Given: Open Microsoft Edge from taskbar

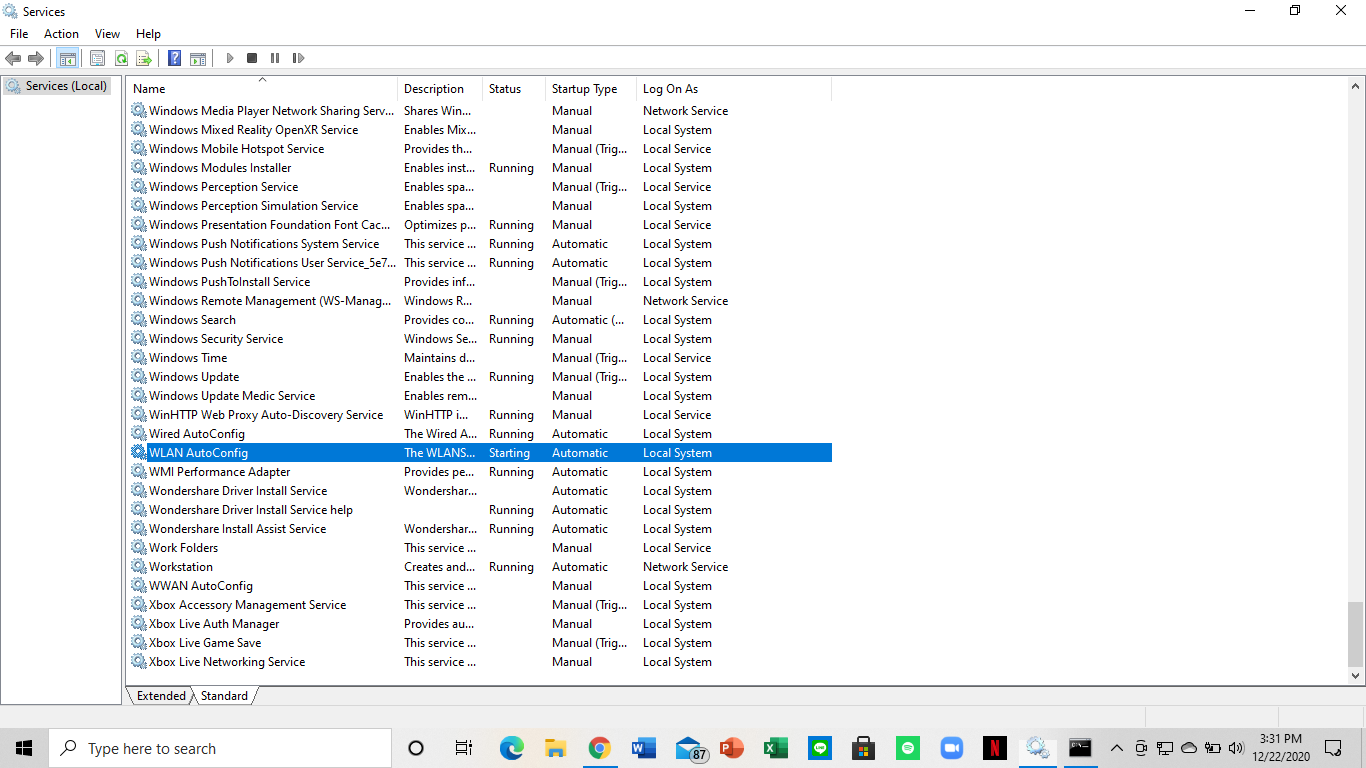Looking at the screenshot, I should point(512,748).
